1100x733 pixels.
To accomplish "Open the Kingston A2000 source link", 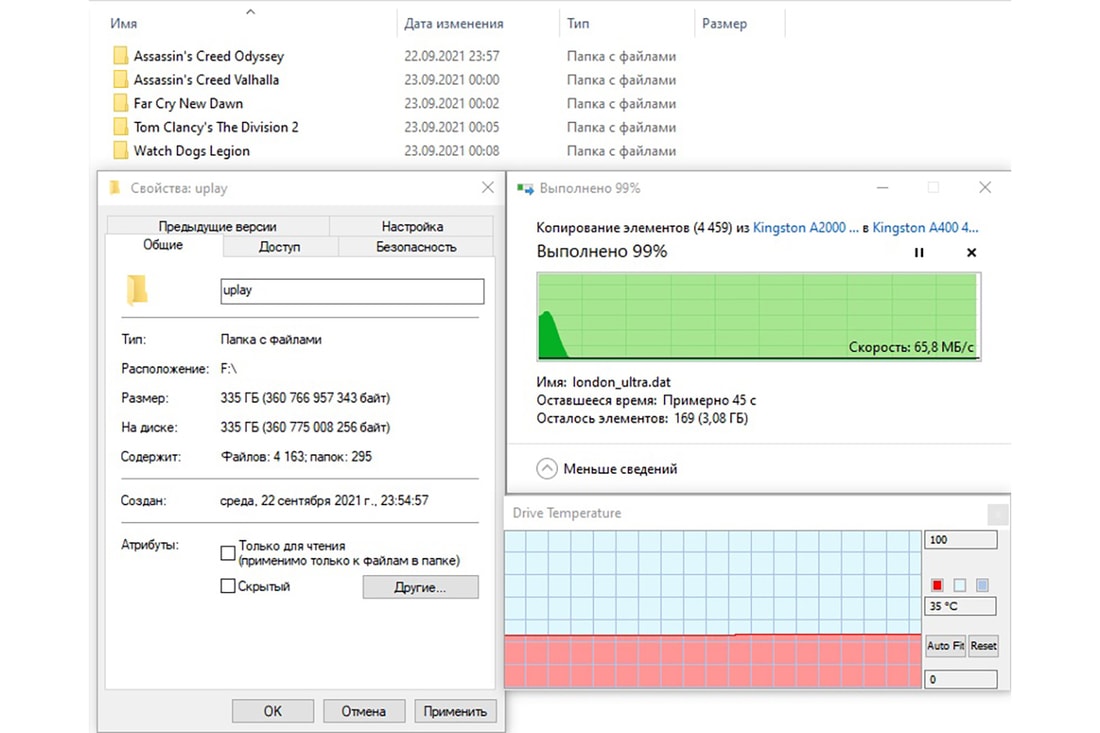I will [805, 227].
